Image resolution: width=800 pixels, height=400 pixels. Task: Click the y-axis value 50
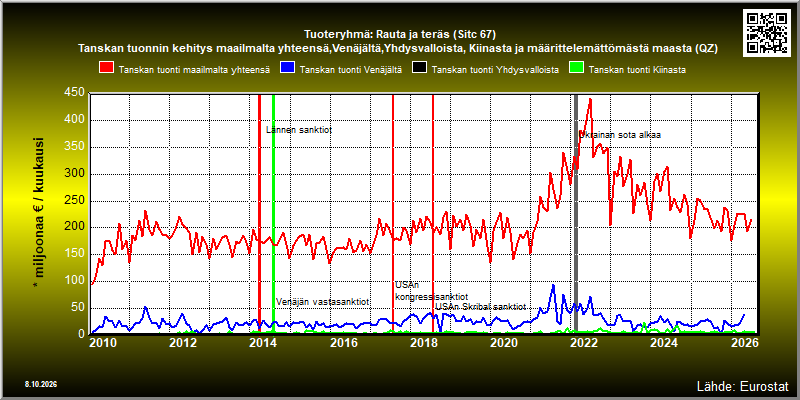78,308
